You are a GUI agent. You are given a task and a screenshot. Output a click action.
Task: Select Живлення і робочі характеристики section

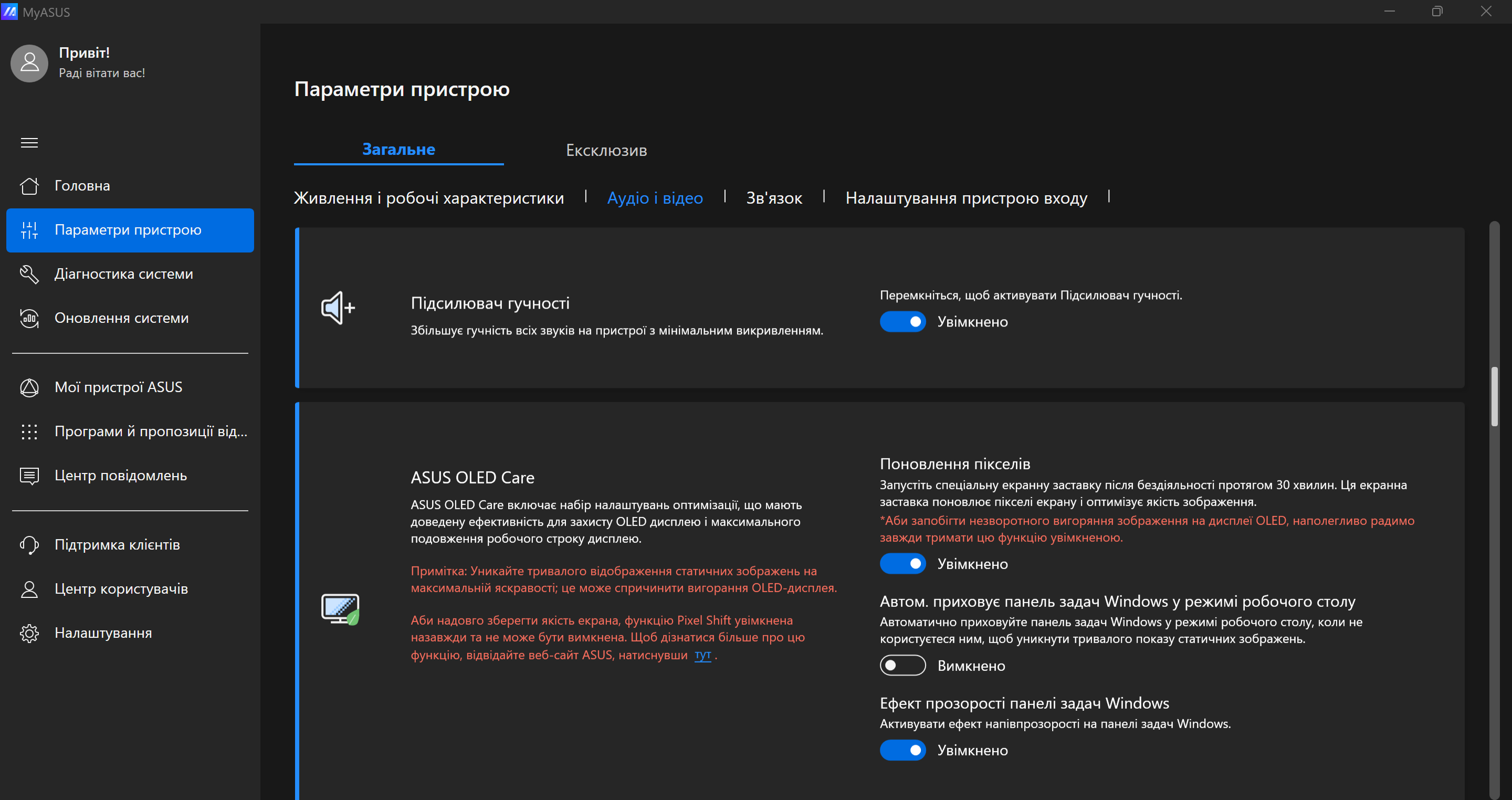click(x=428, y=198)
